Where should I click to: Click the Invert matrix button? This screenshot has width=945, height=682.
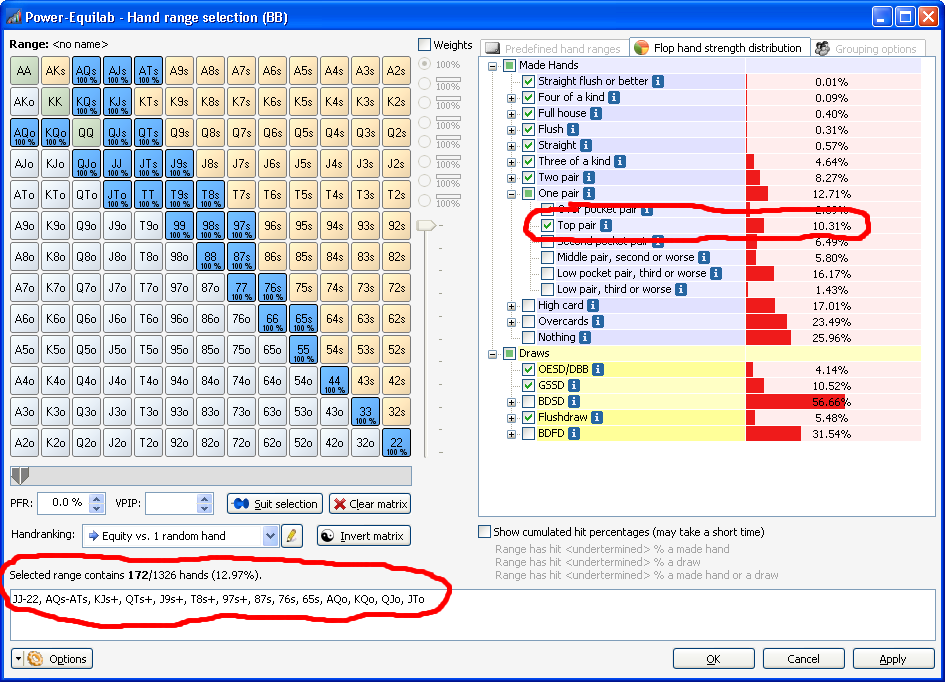tap(364, 536)
